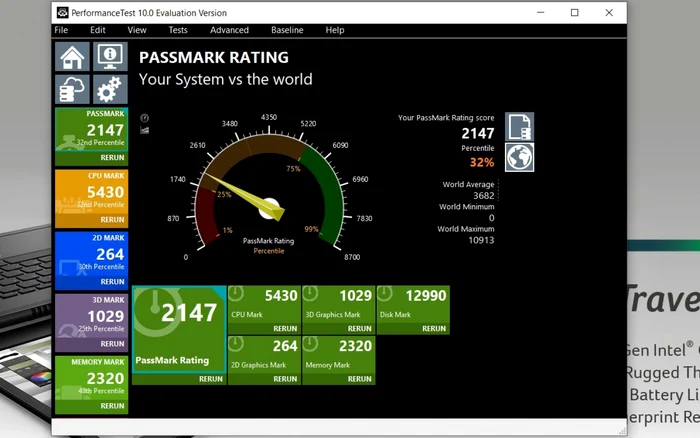Select the sidebar 3D MARK 1029 tile
Viewport: 700px width, 438px height.
[x=92, y=316]
